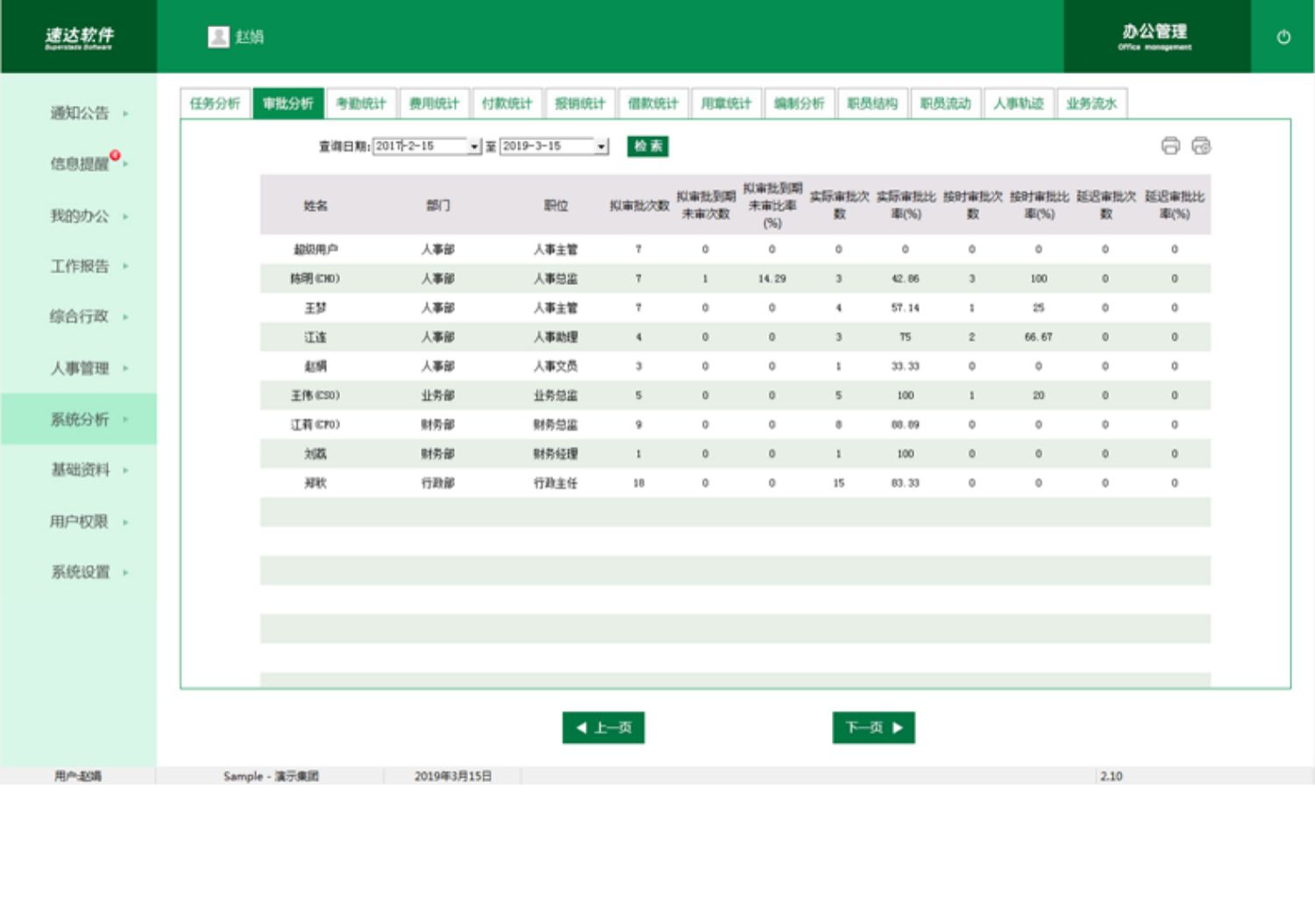Click the user avatar icon beside 赵娟
The image size is (1315, 924).
click(x=218, y=37)
